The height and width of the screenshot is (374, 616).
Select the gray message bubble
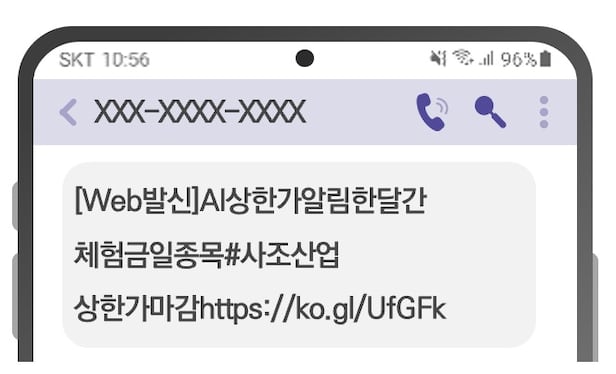tap(299, 255)
